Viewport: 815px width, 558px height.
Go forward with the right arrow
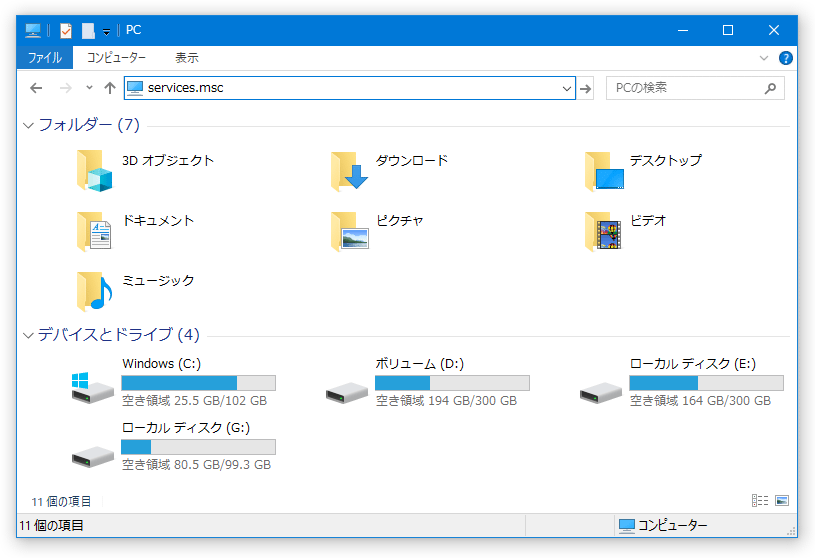point(65,88)
